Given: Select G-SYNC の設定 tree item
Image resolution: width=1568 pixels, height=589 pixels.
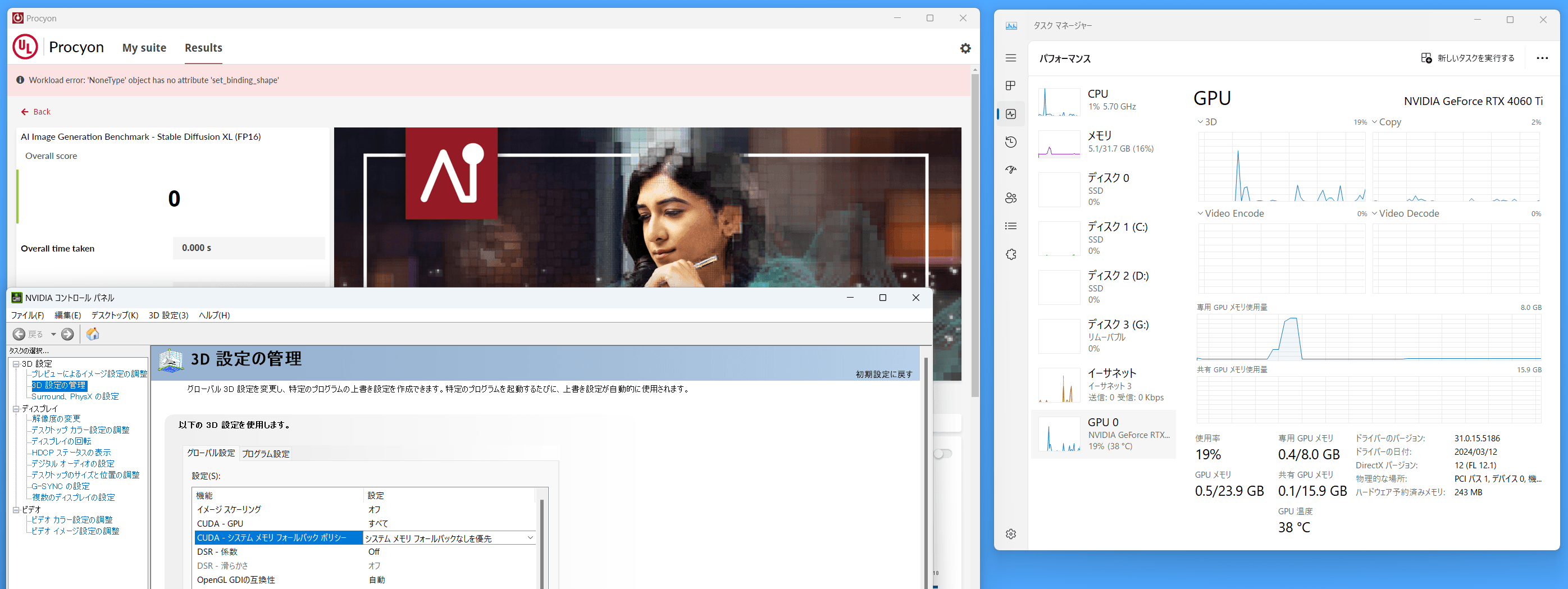Looking at the screenshot, I should 61,486.
